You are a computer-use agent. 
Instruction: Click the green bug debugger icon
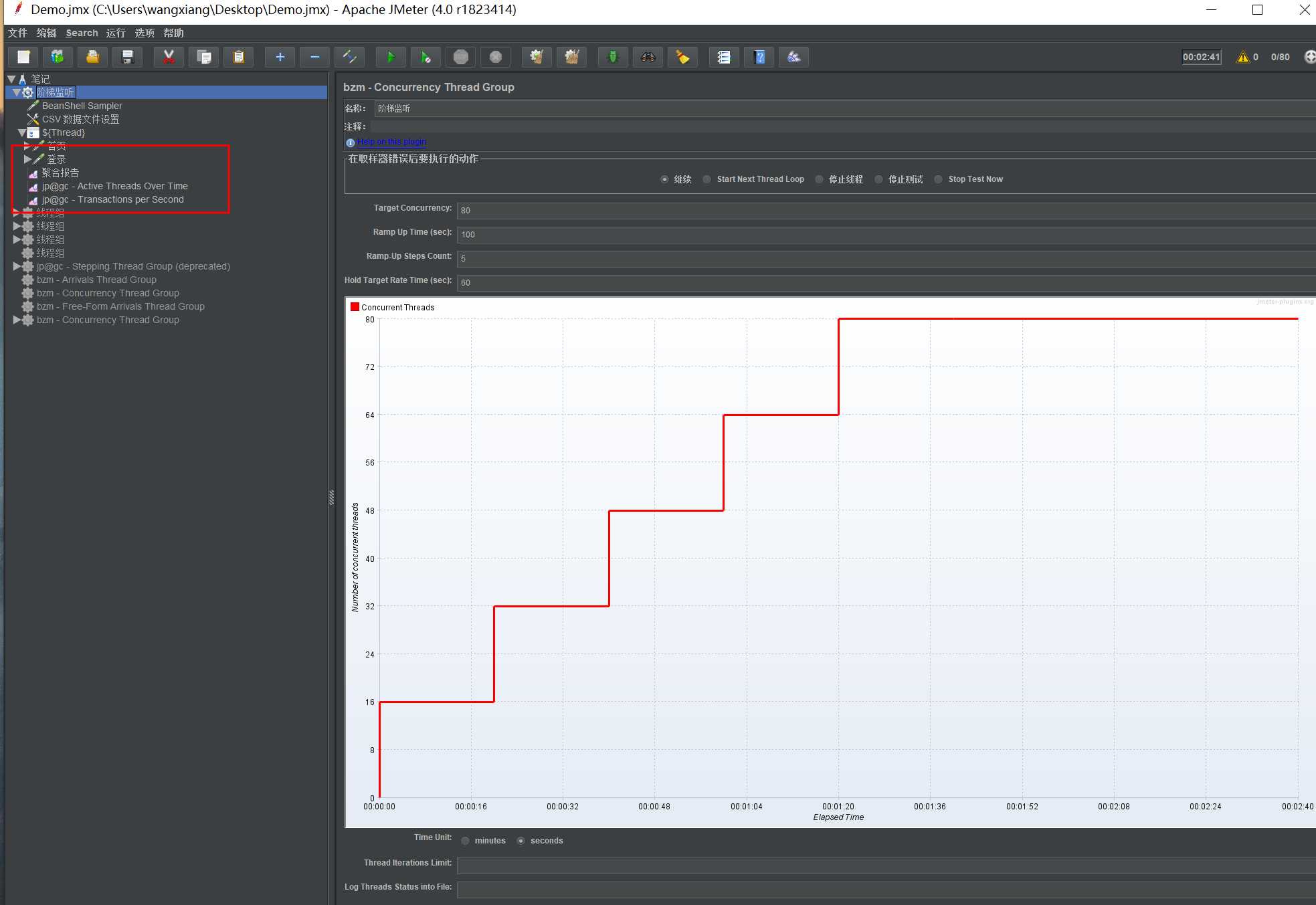(613, 57)
